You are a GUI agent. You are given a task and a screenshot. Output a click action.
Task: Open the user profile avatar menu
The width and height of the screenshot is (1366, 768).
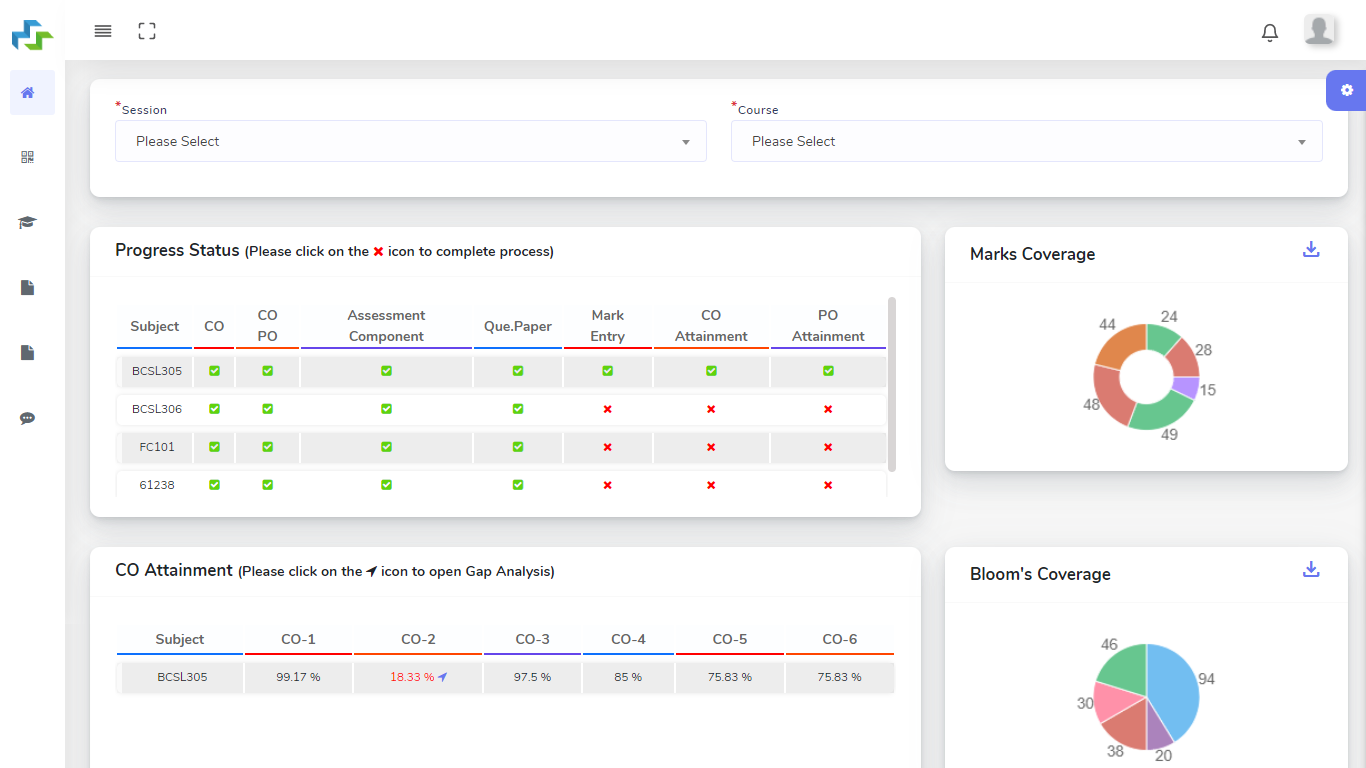click(x=1319, y=31)
